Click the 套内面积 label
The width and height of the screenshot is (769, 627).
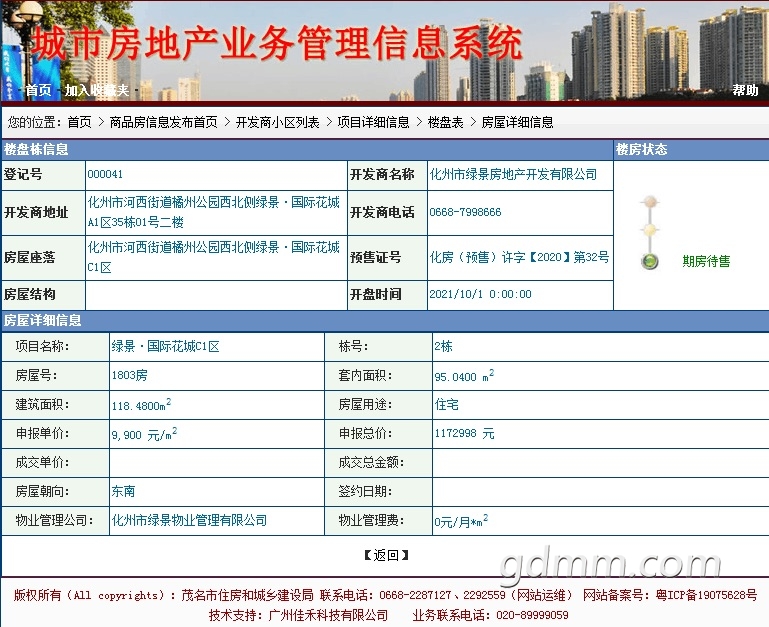(x=365, y=375)
